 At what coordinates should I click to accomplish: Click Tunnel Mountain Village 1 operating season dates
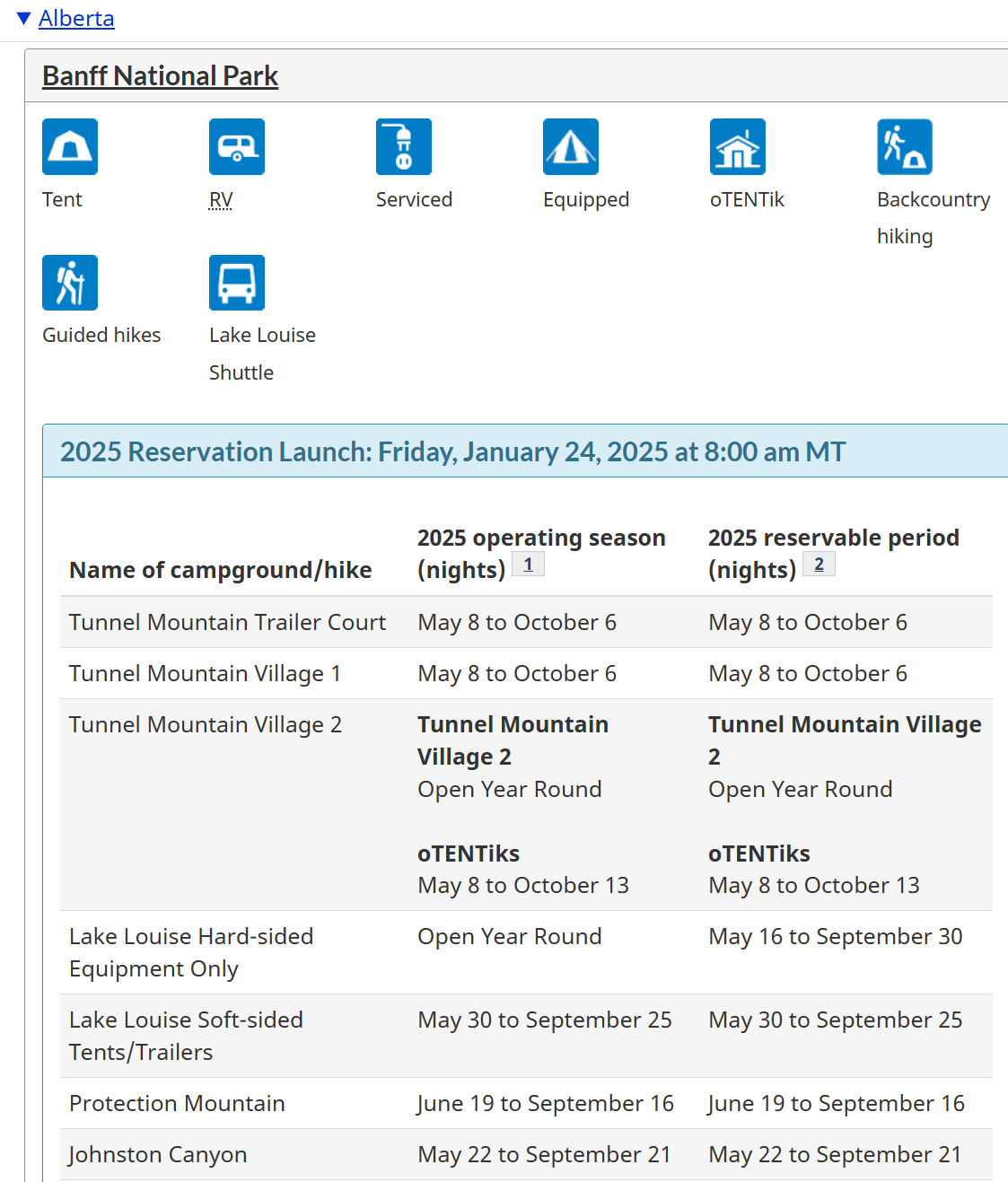(x=517, y=673)
